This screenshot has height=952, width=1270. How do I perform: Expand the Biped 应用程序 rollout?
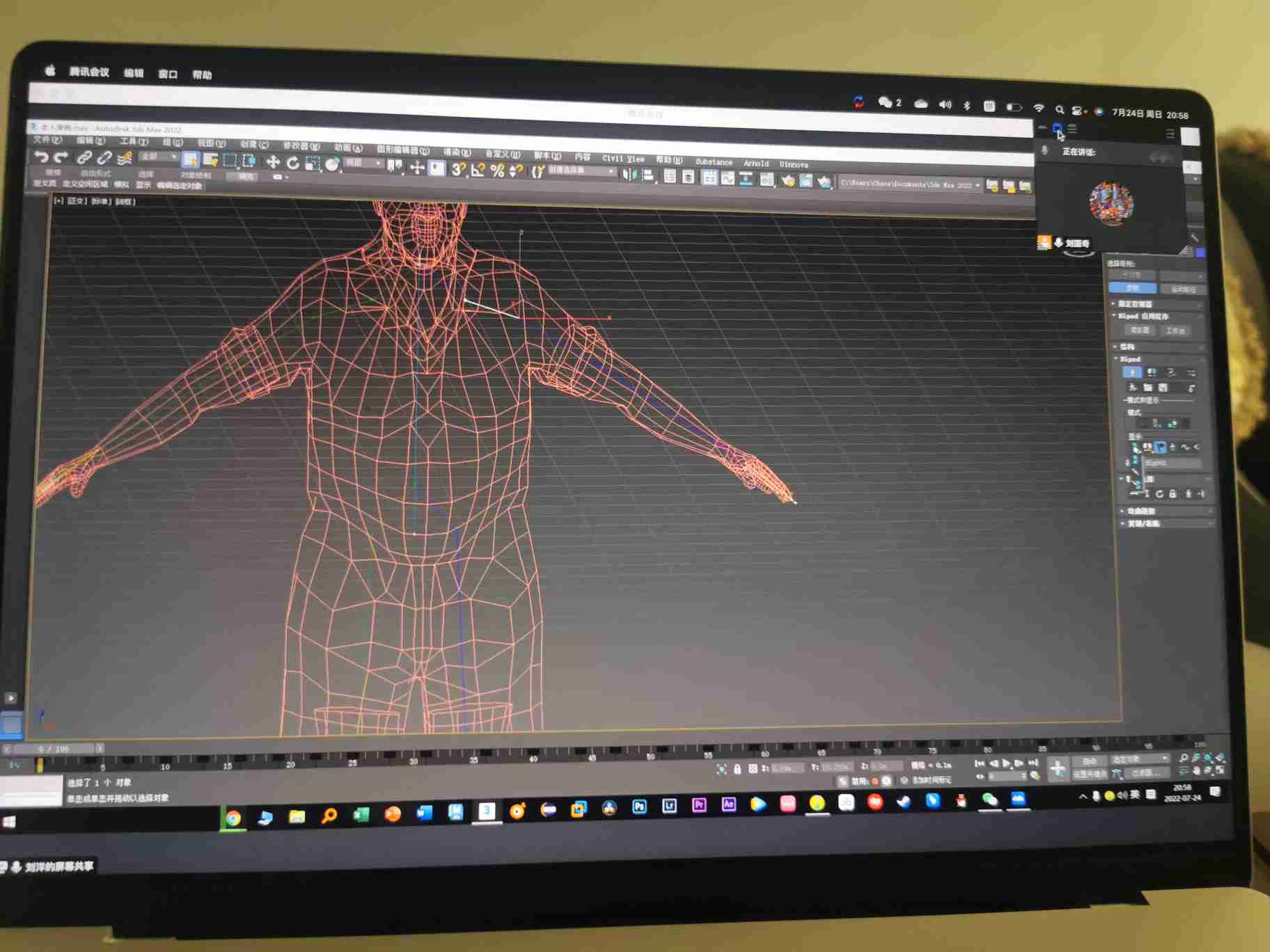tap(1157, 316)
